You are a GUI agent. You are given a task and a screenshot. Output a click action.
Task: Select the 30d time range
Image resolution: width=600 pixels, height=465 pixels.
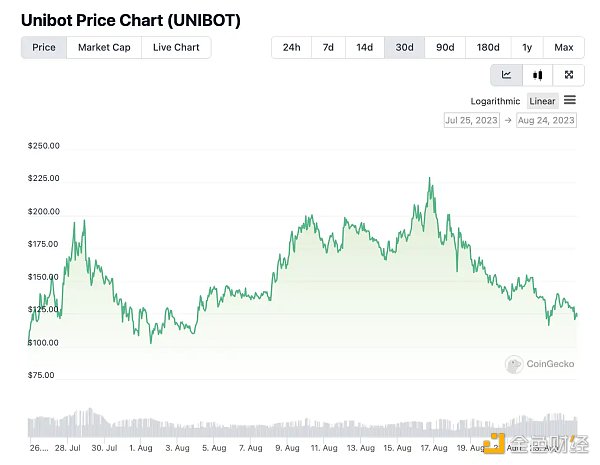coord(404,47)
